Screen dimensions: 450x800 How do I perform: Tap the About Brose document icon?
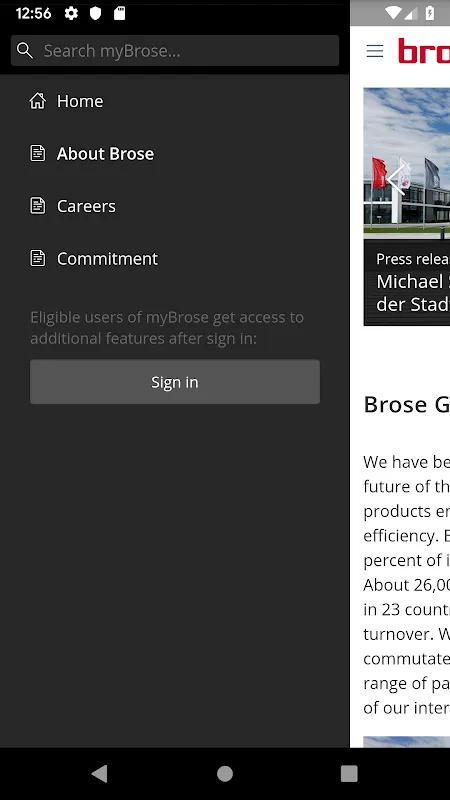(x=38, y=153)
